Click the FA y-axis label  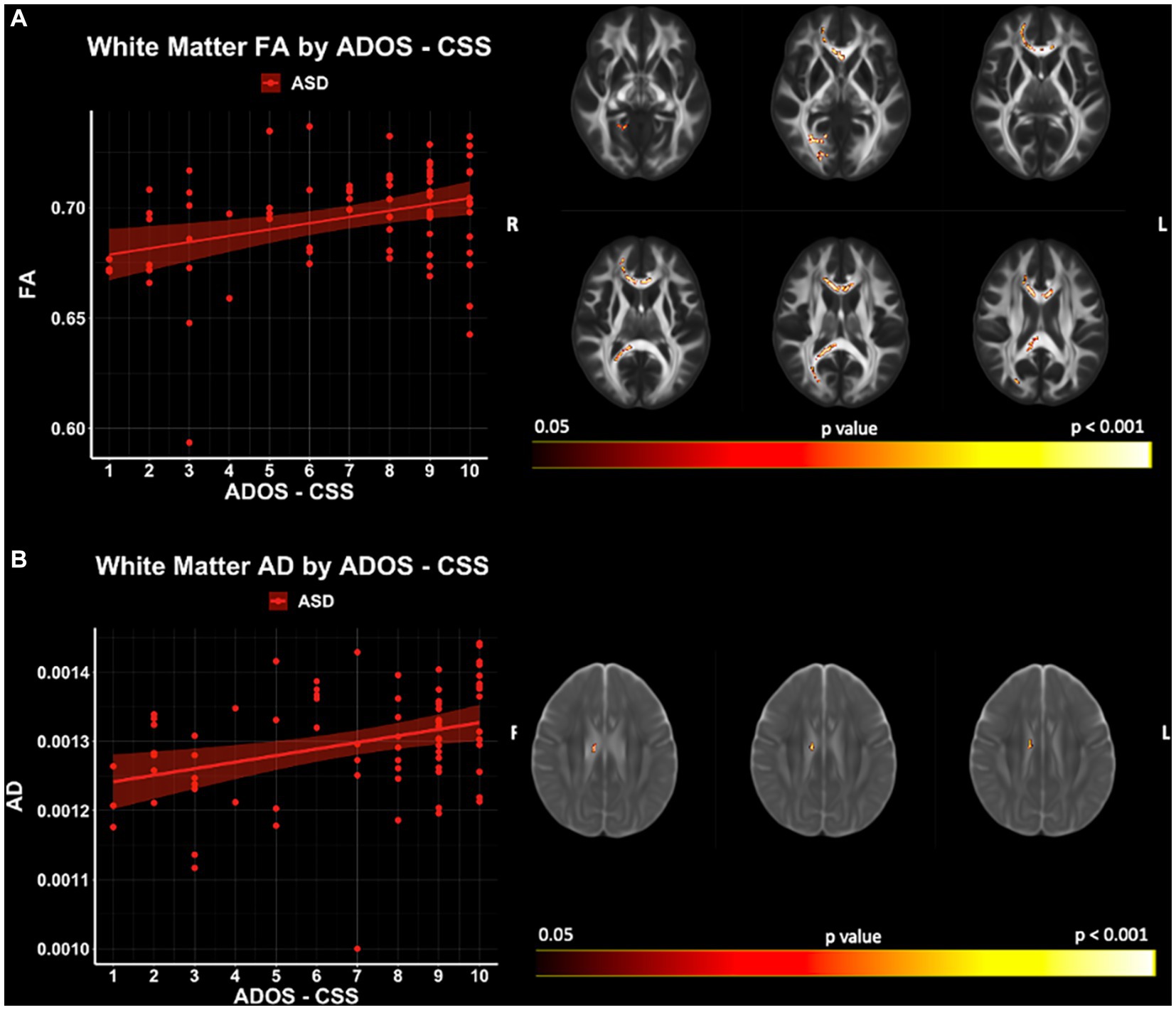coord(27,284)
